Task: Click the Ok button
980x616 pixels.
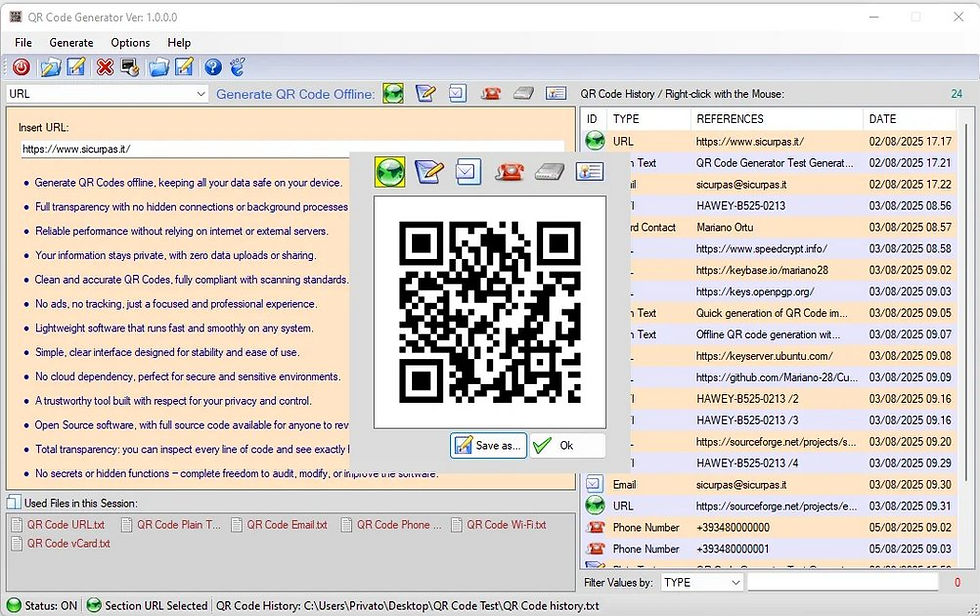Action: pos(568,445)
